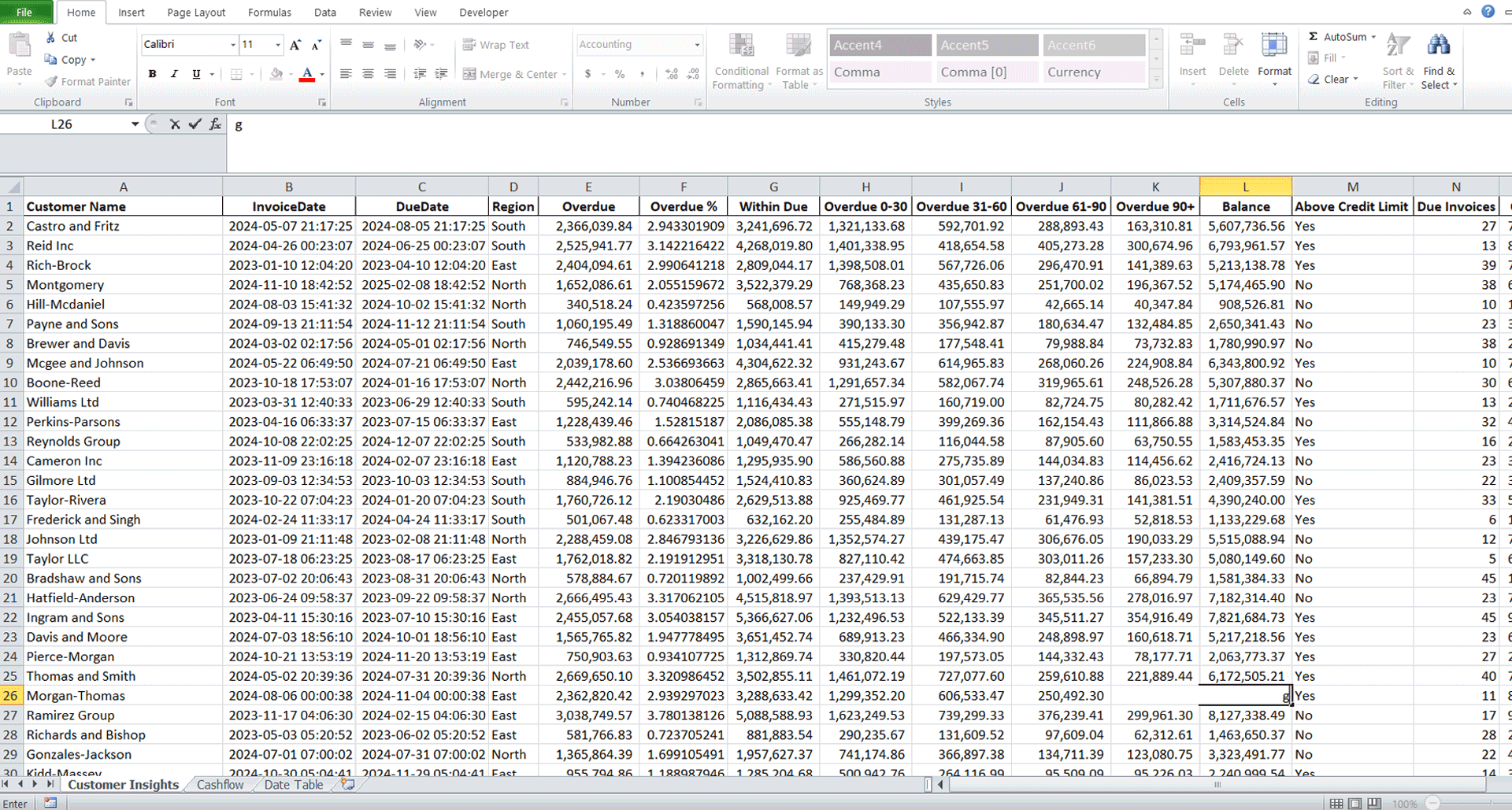Apply the Accent4 cell style
The width and height of the screenshot is (1512, 810).
coord(880,46)
